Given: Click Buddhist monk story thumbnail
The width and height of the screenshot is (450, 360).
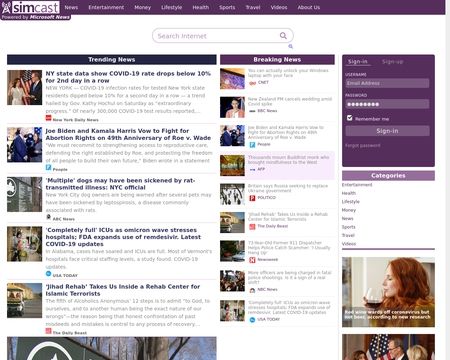Looking at the screenshot, I should point(232,165).
